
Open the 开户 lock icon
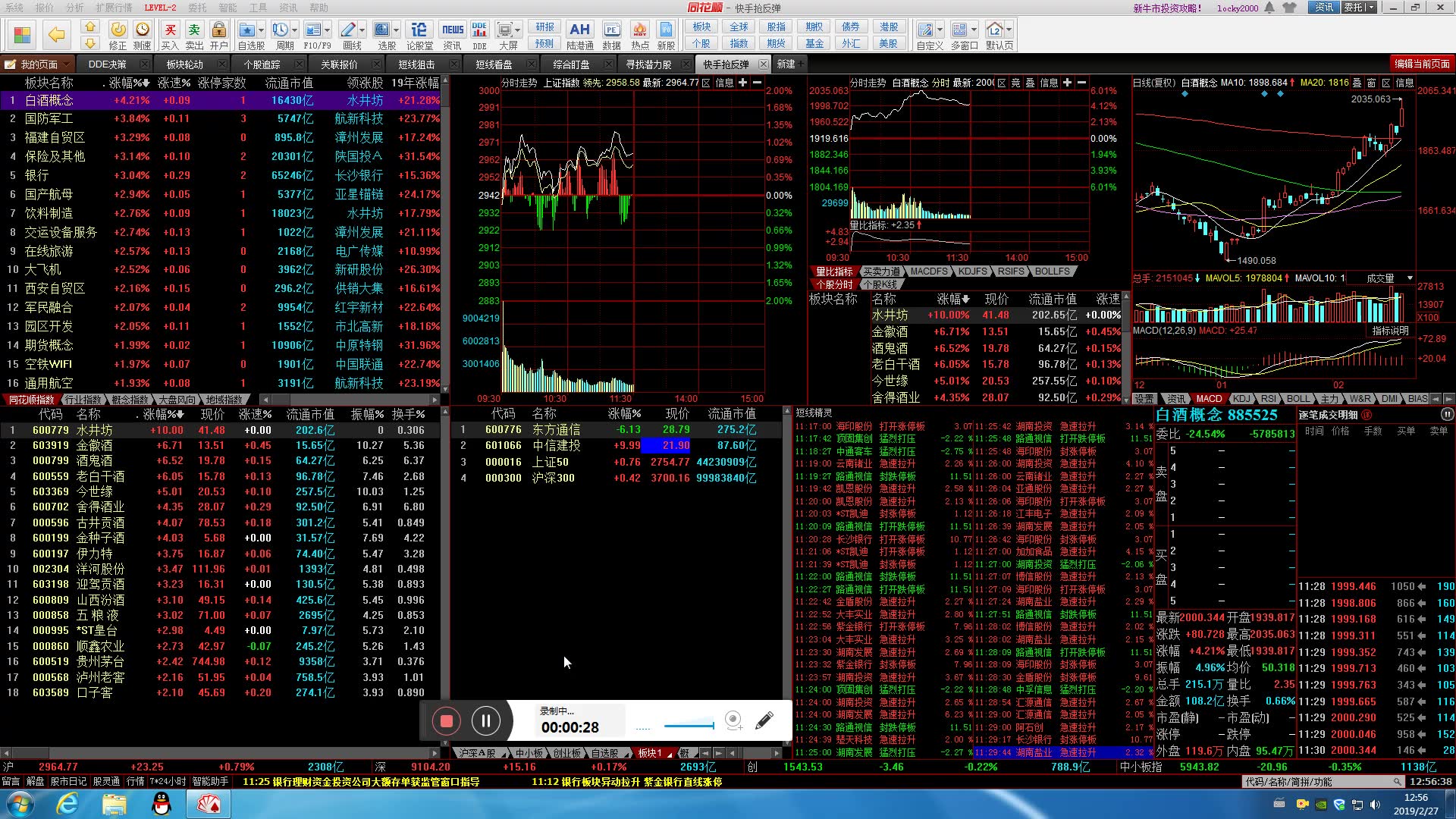coord(218,30)
